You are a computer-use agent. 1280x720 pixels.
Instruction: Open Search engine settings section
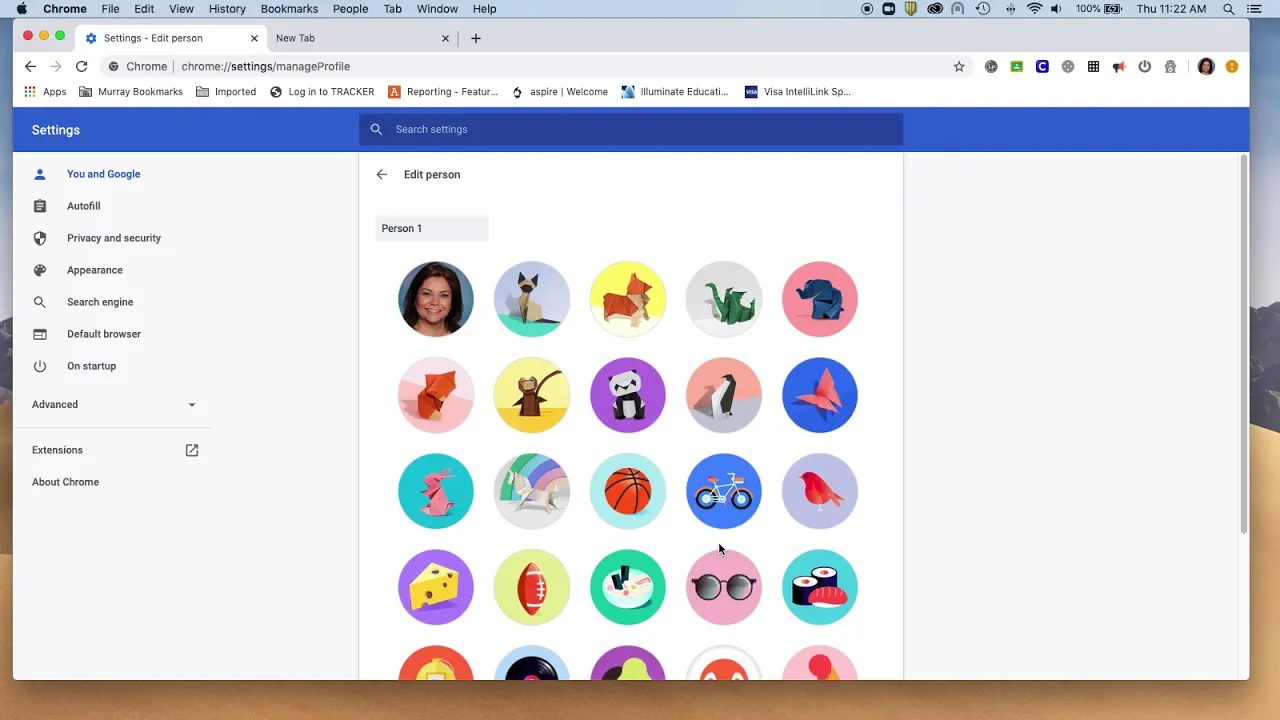(x=100, y=302)
